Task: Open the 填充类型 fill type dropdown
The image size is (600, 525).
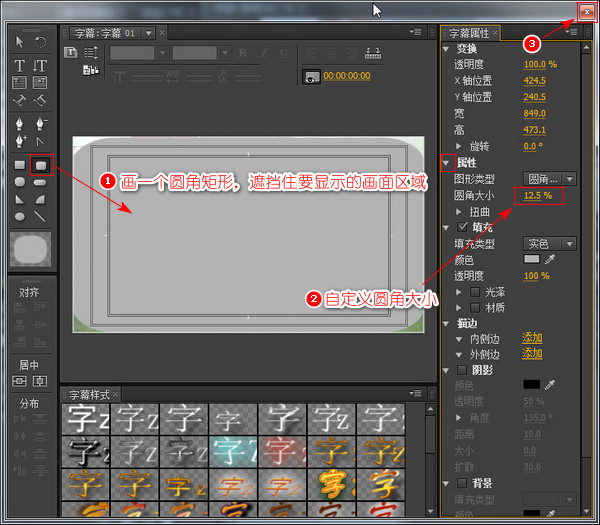Action: point(549,243)
